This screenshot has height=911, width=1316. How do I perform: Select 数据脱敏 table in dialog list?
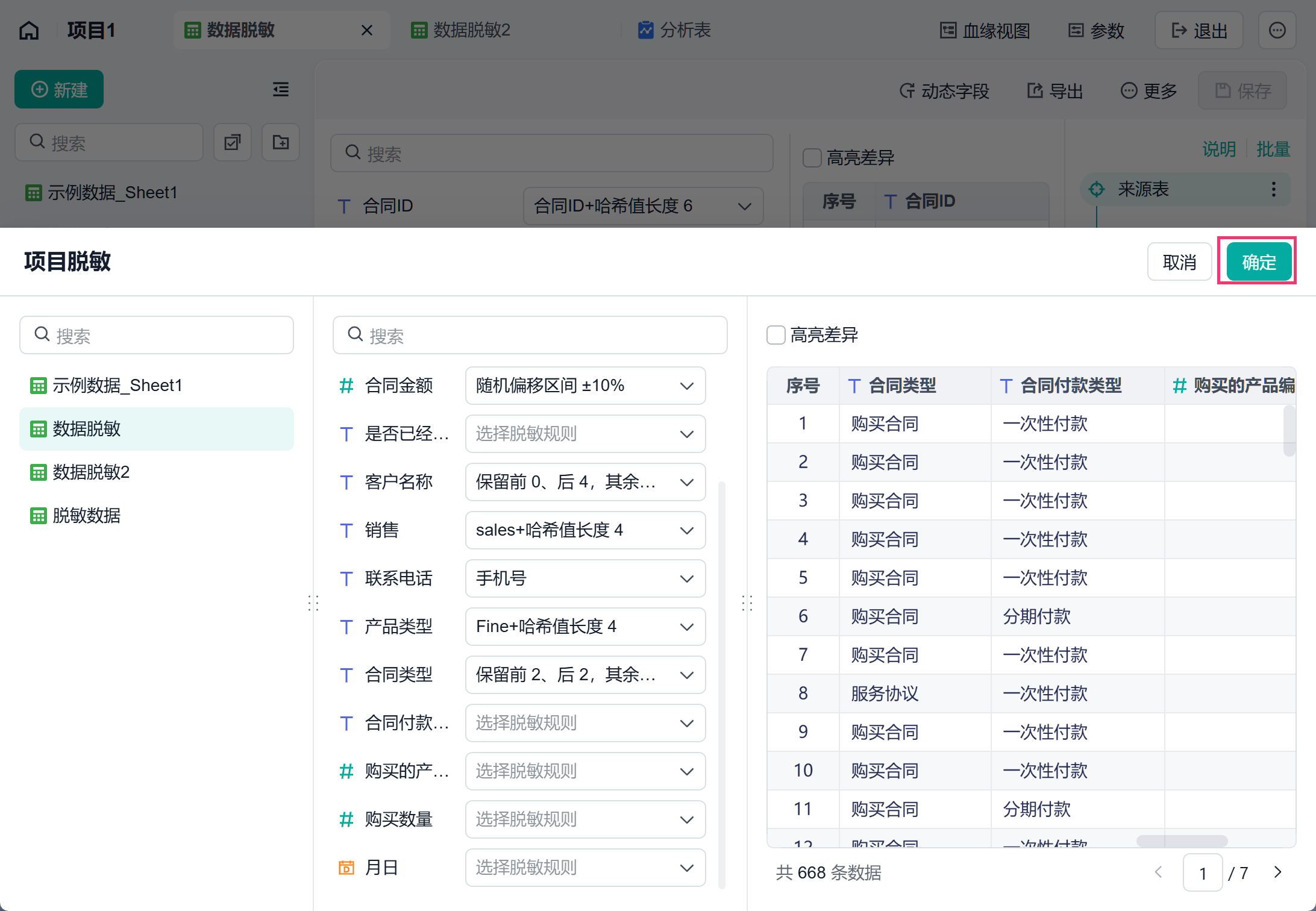tap(157, 429)
